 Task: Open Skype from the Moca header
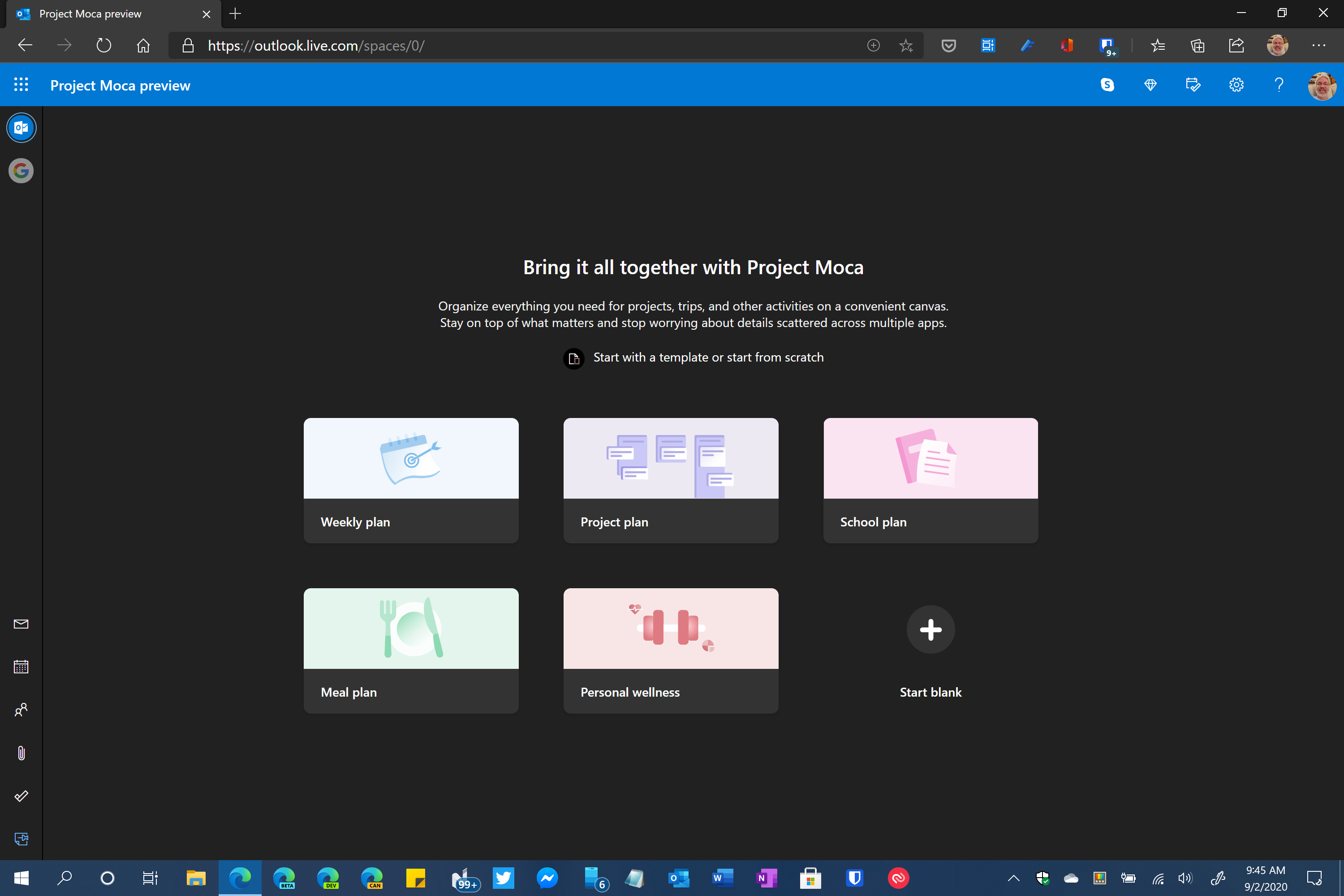tap(1107, 85)
